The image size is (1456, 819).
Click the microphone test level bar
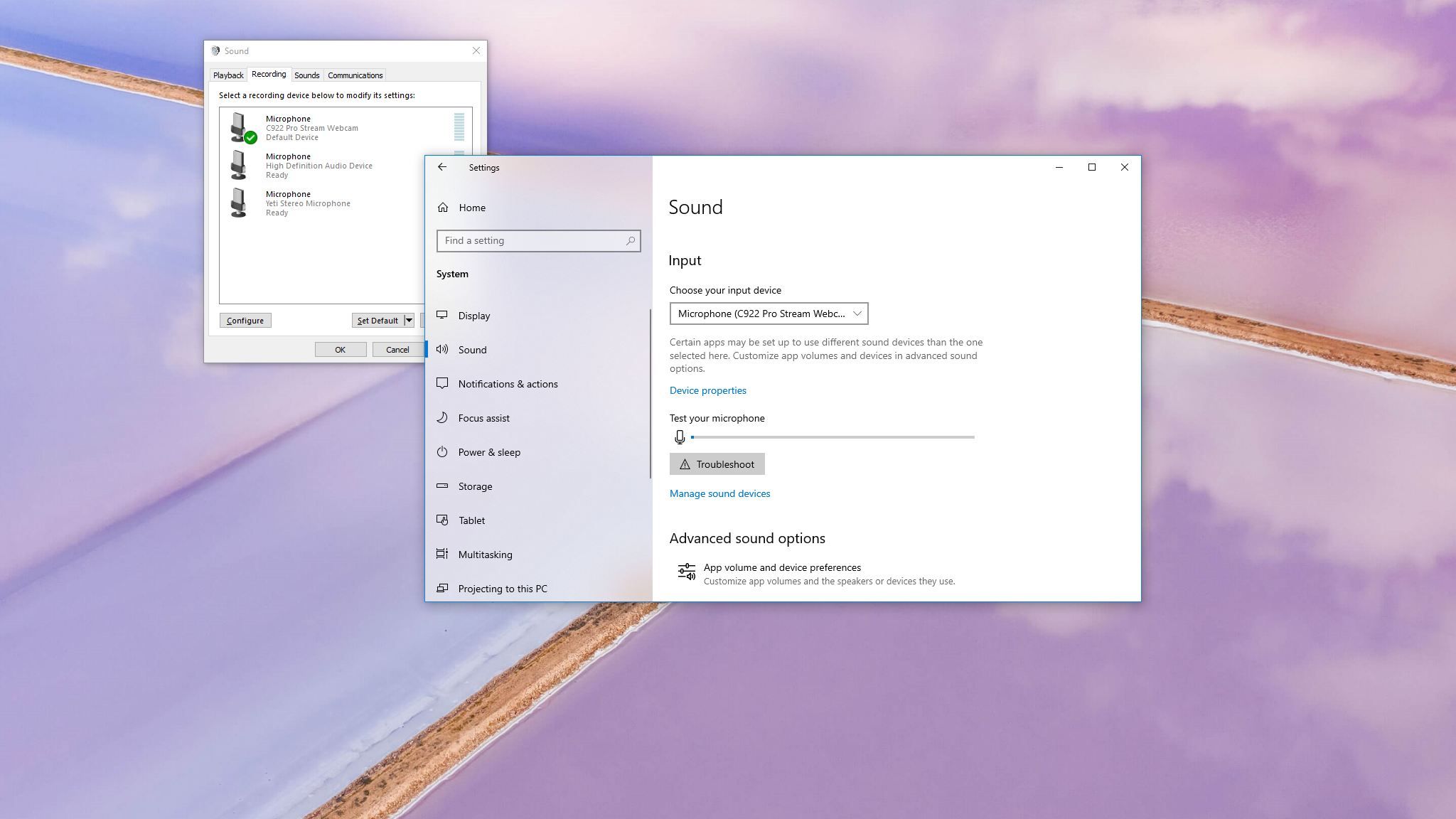[832, 437]
